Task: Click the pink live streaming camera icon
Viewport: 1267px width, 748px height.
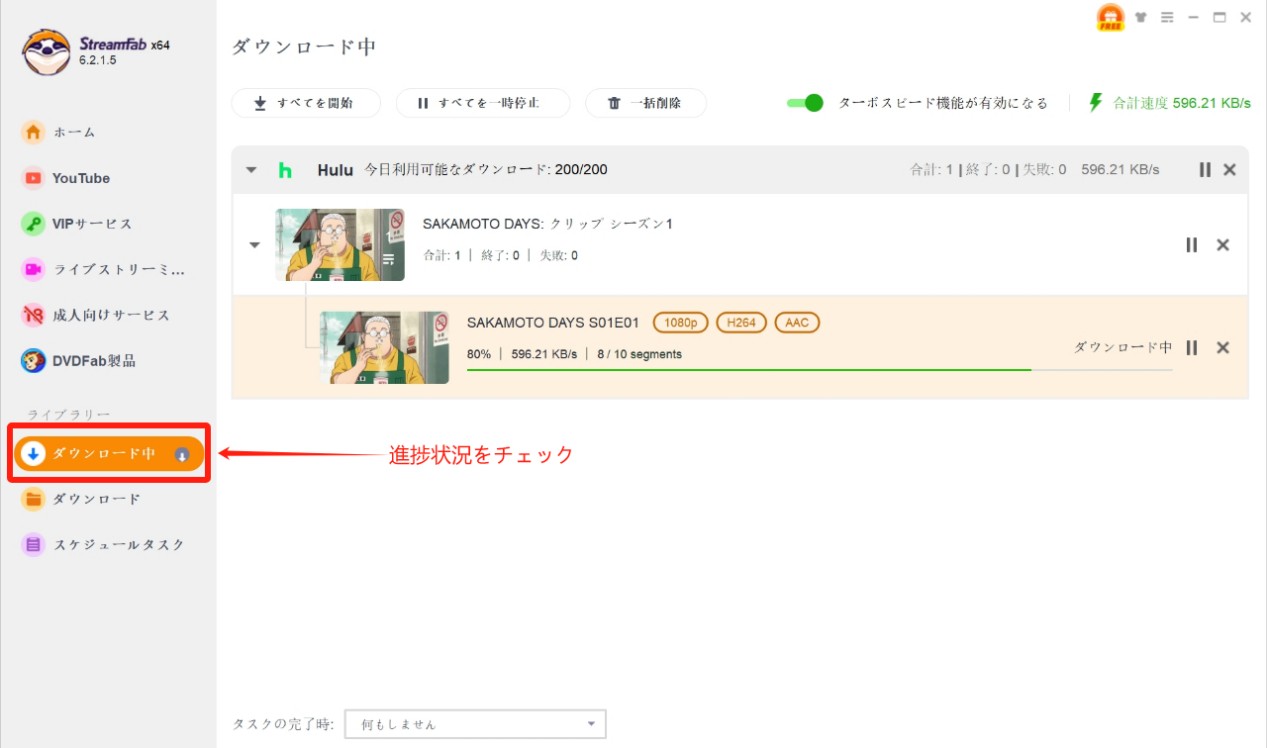Action: pyautogui.click(x=33, y=269)
